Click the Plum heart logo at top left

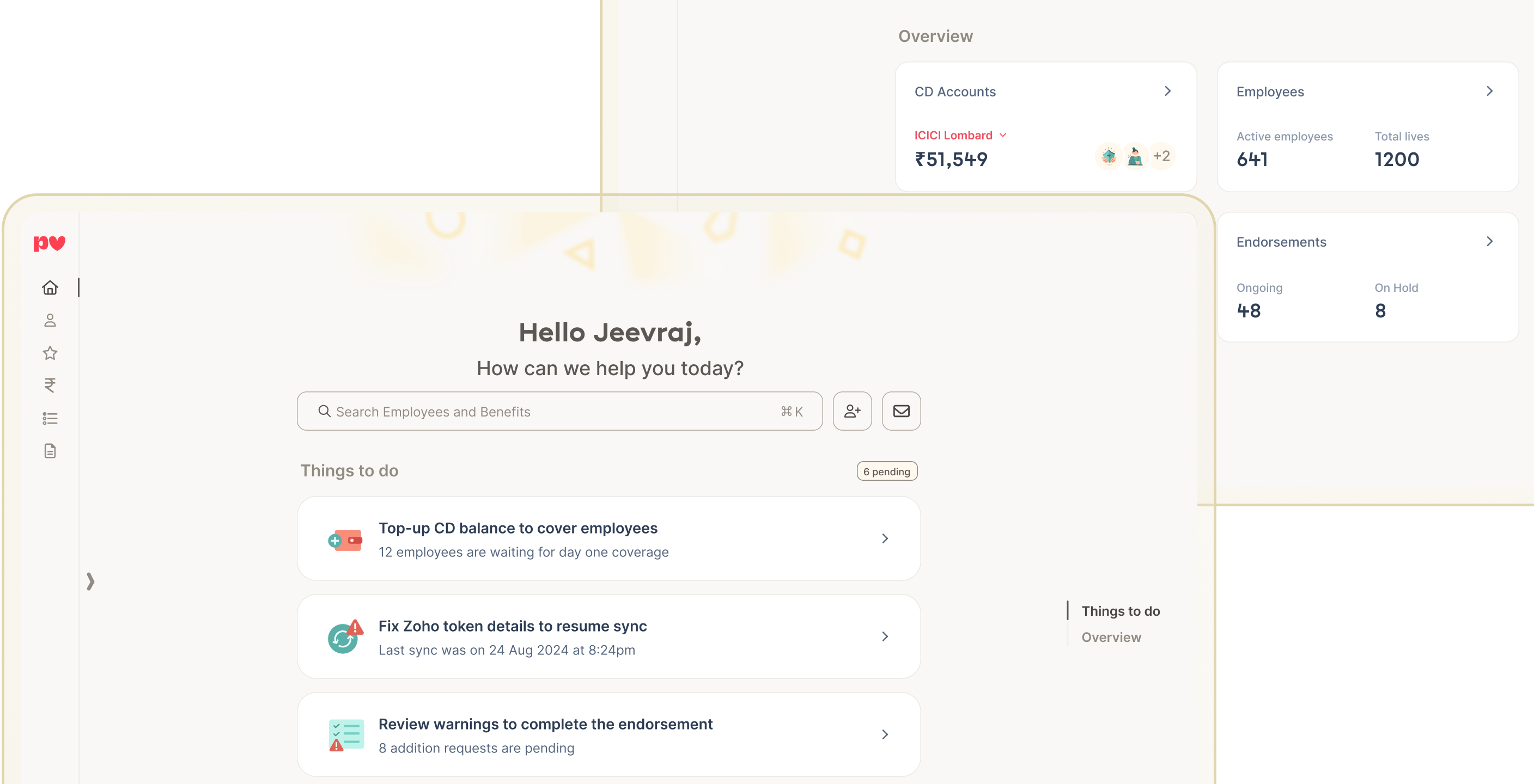(50, 243)
